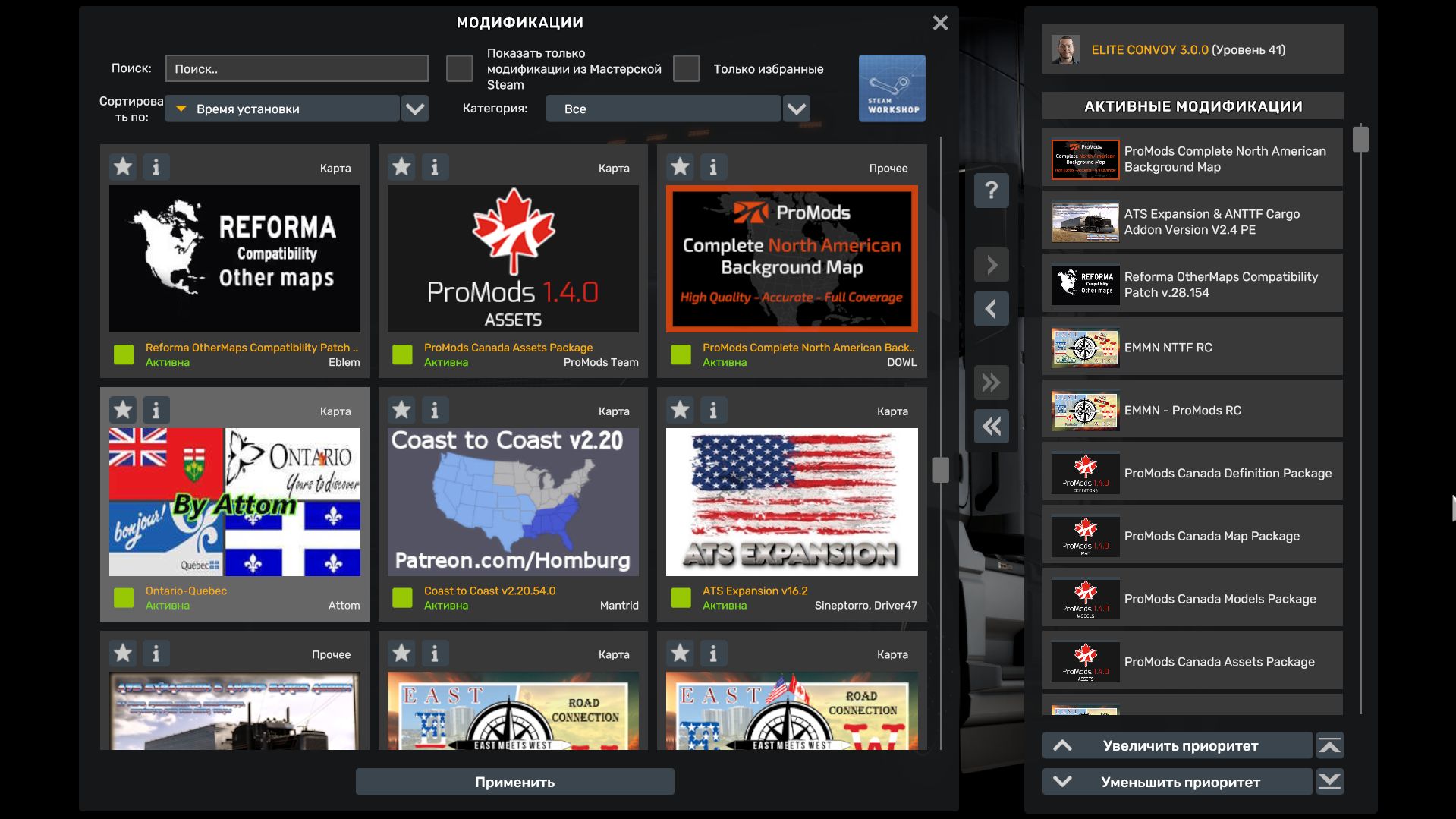This screenshot has width=1456, height=819.
Task: Toggle active state of Reforma OtherMaps Compatibility Patch card
Action: point(124,354)
